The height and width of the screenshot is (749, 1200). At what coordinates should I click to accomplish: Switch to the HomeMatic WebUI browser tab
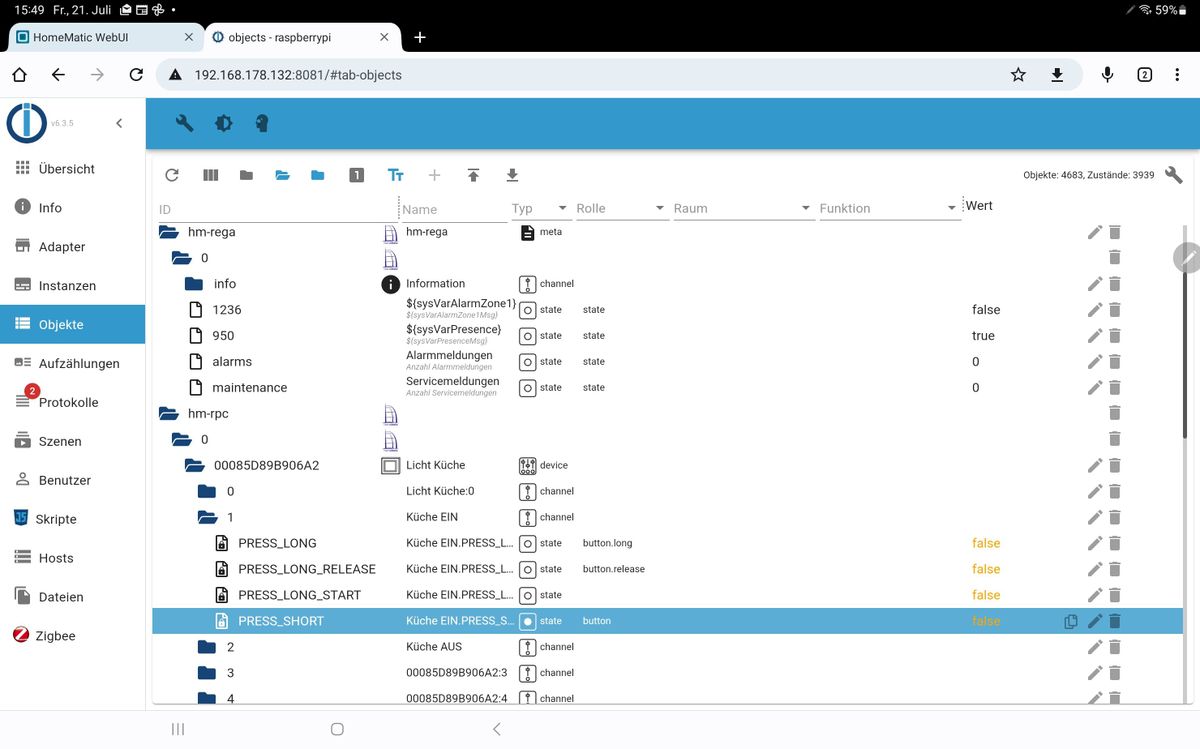[104, 37]
